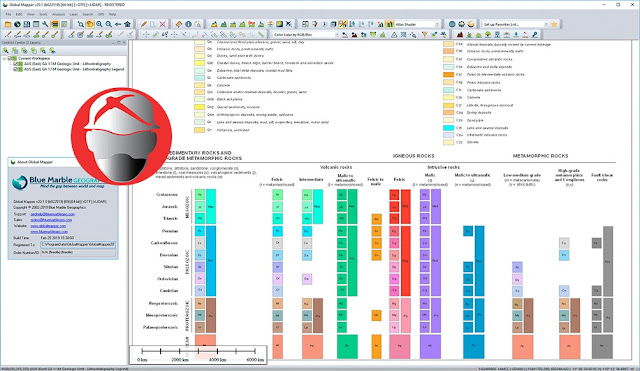This screenshot has width=640, height=371.
Task: Click the green tree lidar classify icon
Action: 488,35
